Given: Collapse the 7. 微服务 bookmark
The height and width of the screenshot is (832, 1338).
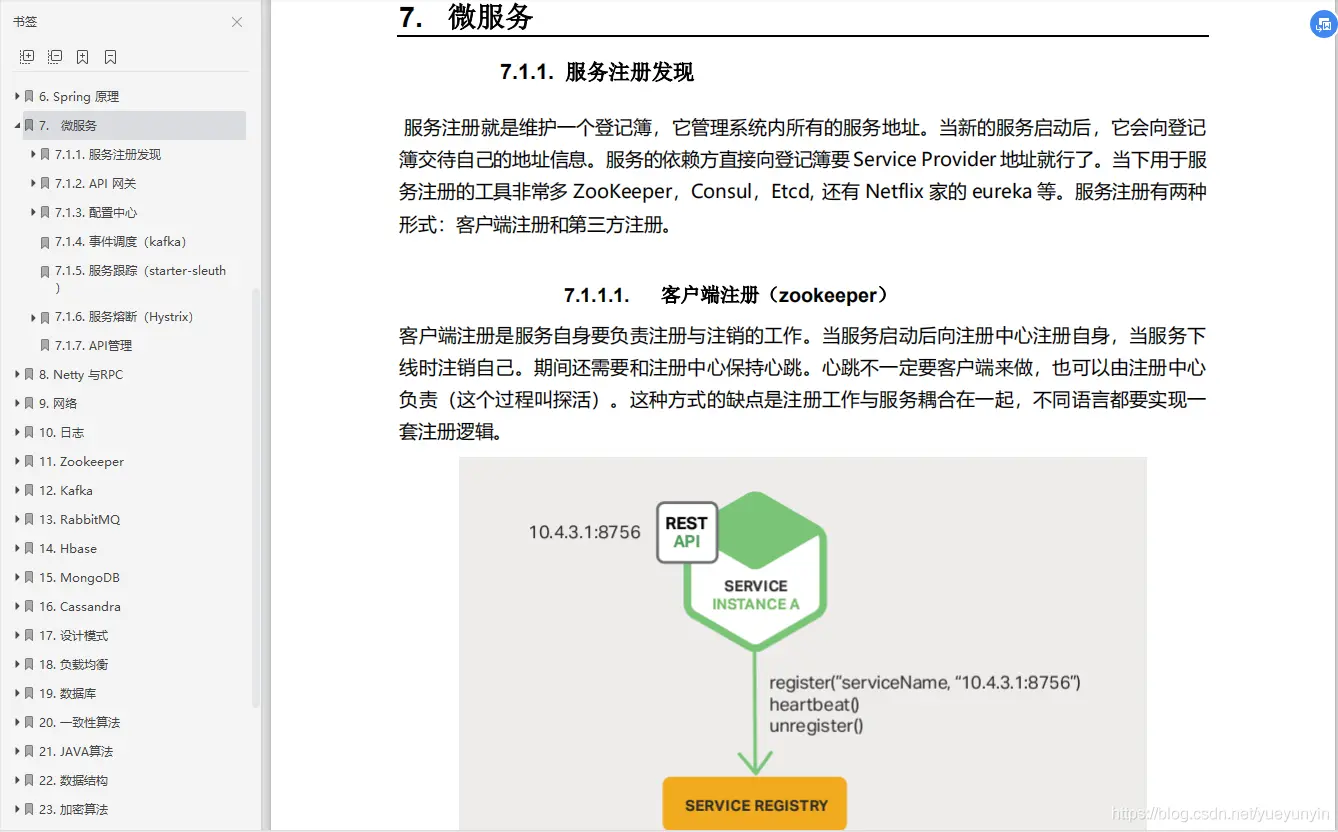Looking at the screenshot, I should click(x=17, y=125).
